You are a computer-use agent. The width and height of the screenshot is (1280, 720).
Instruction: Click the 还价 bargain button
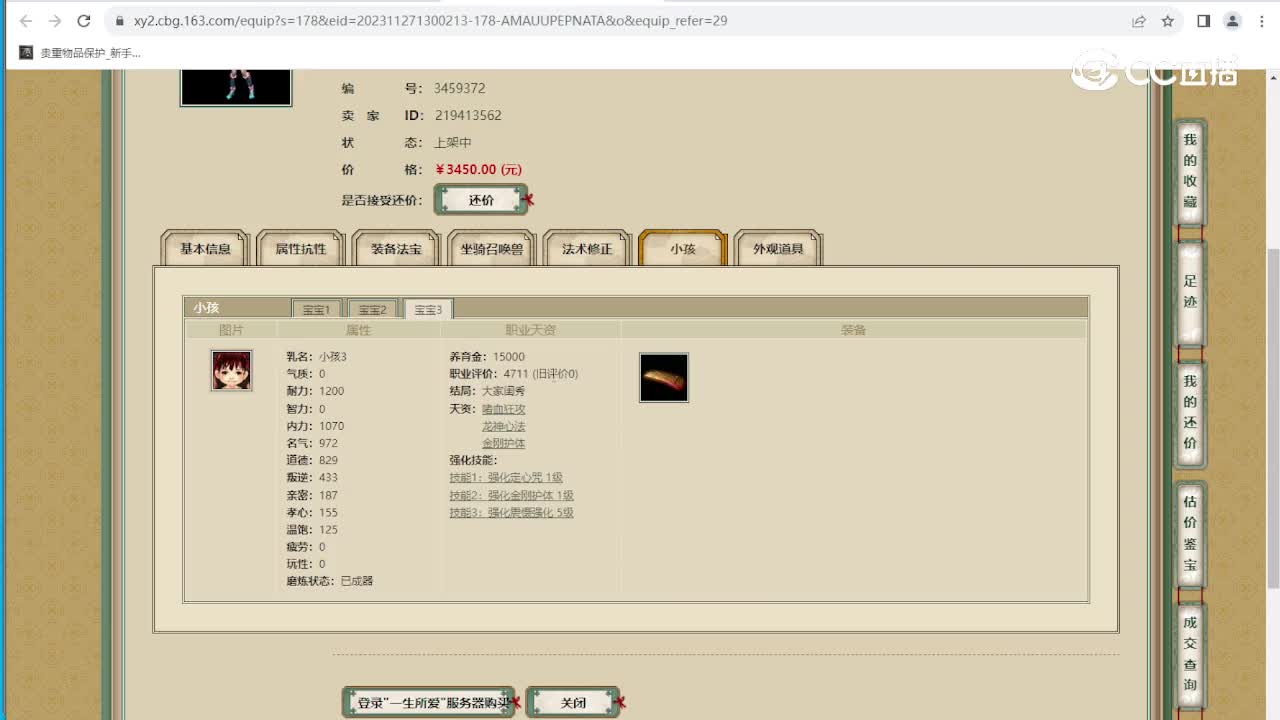click(x=481, y=200)
